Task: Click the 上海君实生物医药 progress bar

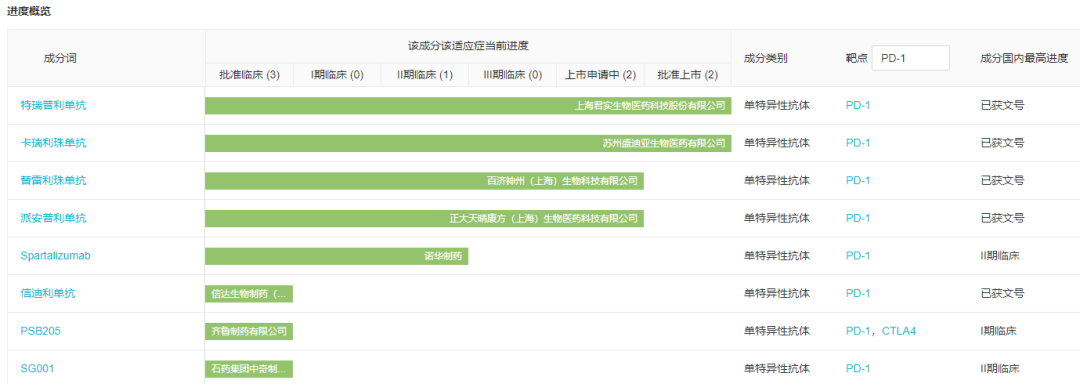Action: 468,105
